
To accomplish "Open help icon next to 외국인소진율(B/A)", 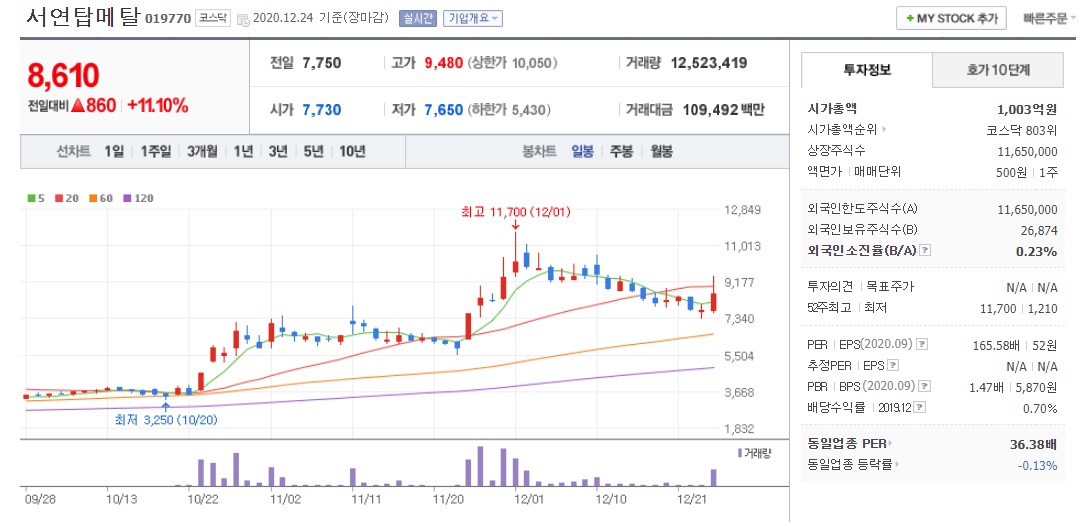I will pos(925,250).
